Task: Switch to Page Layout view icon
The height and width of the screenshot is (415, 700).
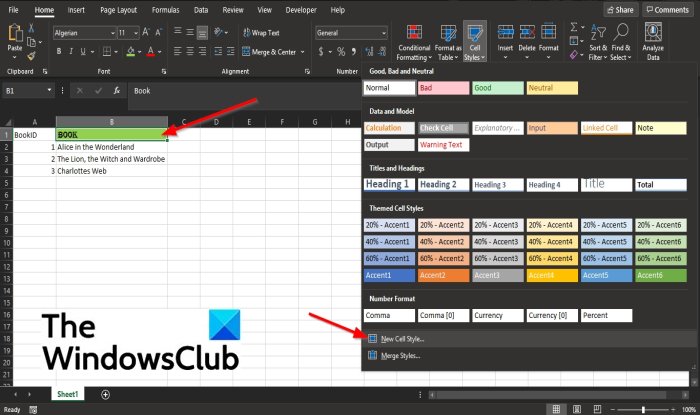Action: click(x=577, y=409)
